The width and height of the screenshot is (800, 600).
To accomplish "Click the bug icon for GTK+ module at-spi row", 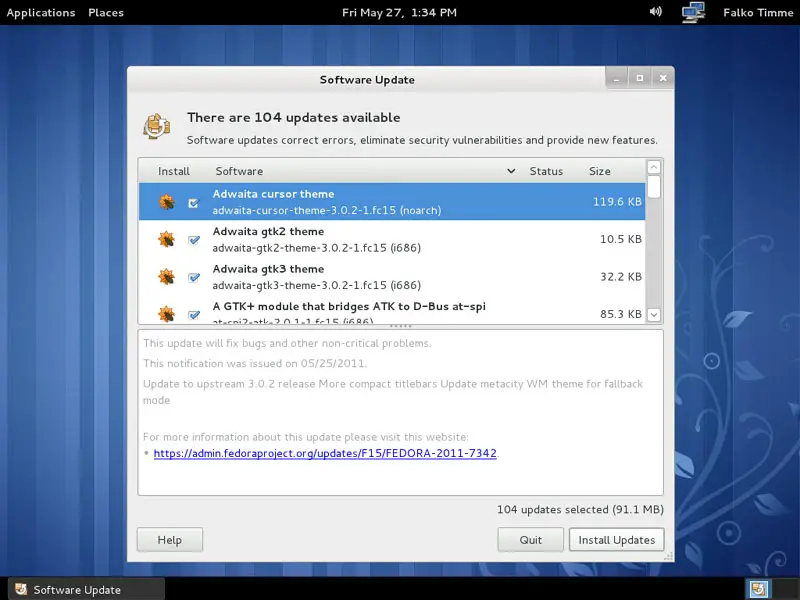I will 166,314.
